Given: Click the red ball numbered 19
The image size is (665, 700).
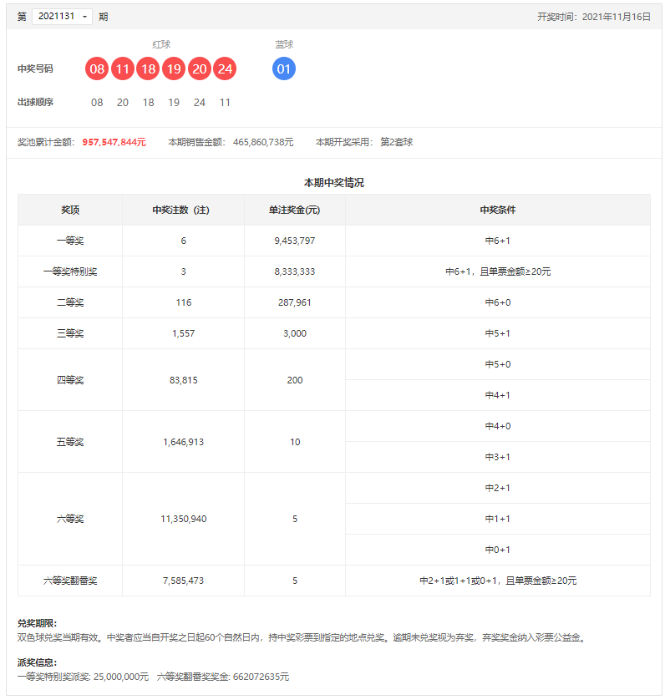Looking at the screenshot, I should point(174,69).
